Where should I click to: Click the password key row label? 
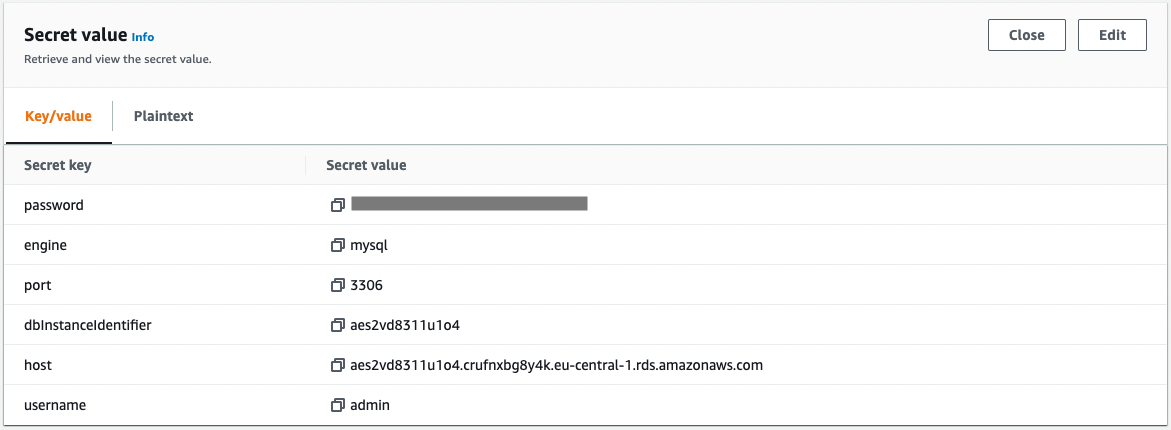54,205
